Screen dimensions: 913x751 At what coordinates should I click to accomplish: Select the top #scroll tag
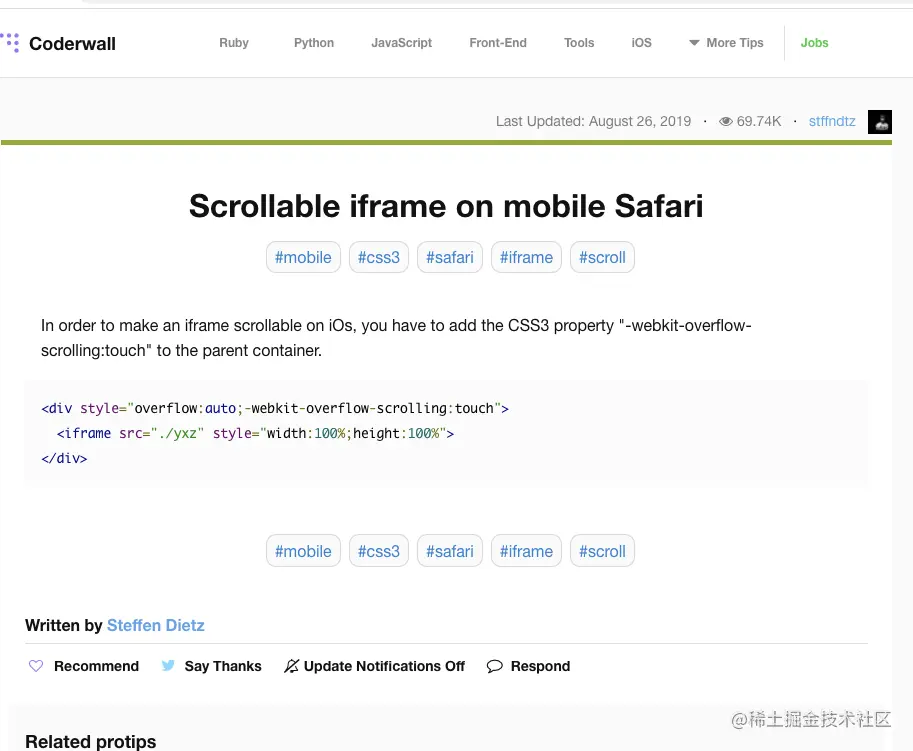[602, 257]
